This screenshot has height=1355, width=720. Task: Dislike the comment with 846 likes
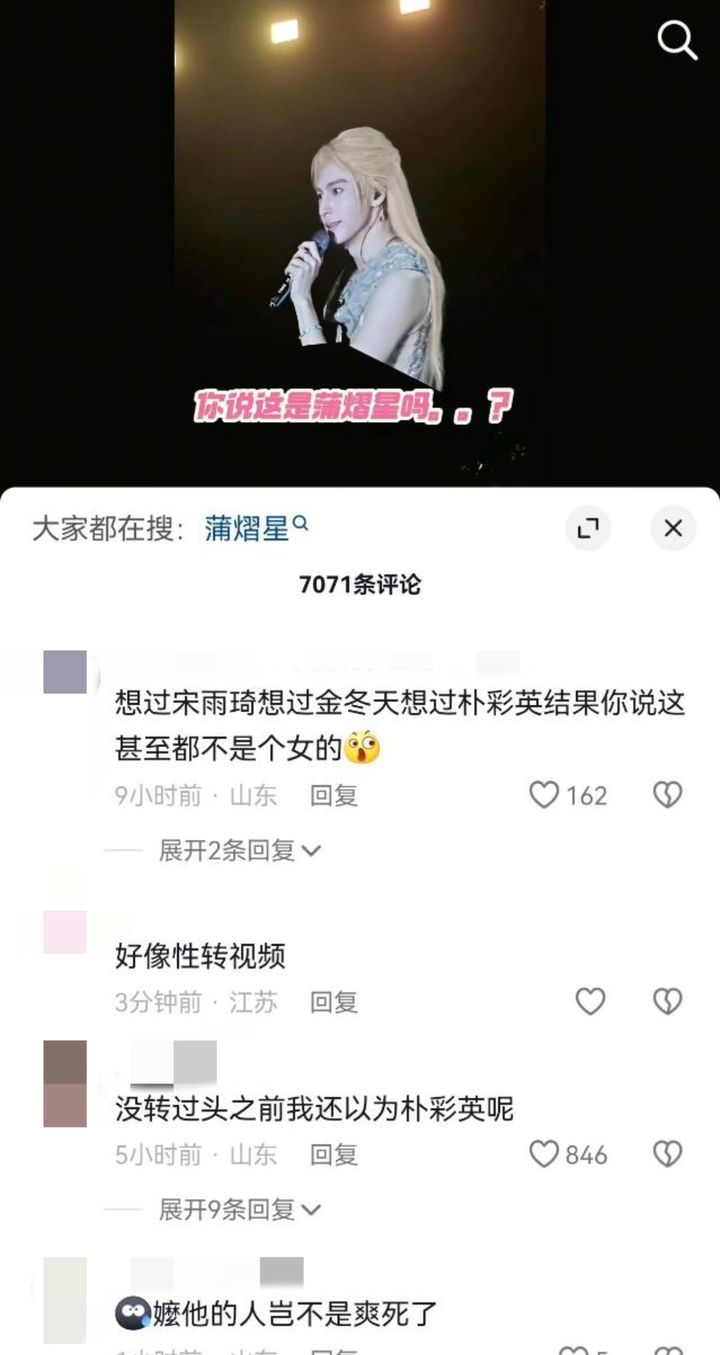[667, 1155]
